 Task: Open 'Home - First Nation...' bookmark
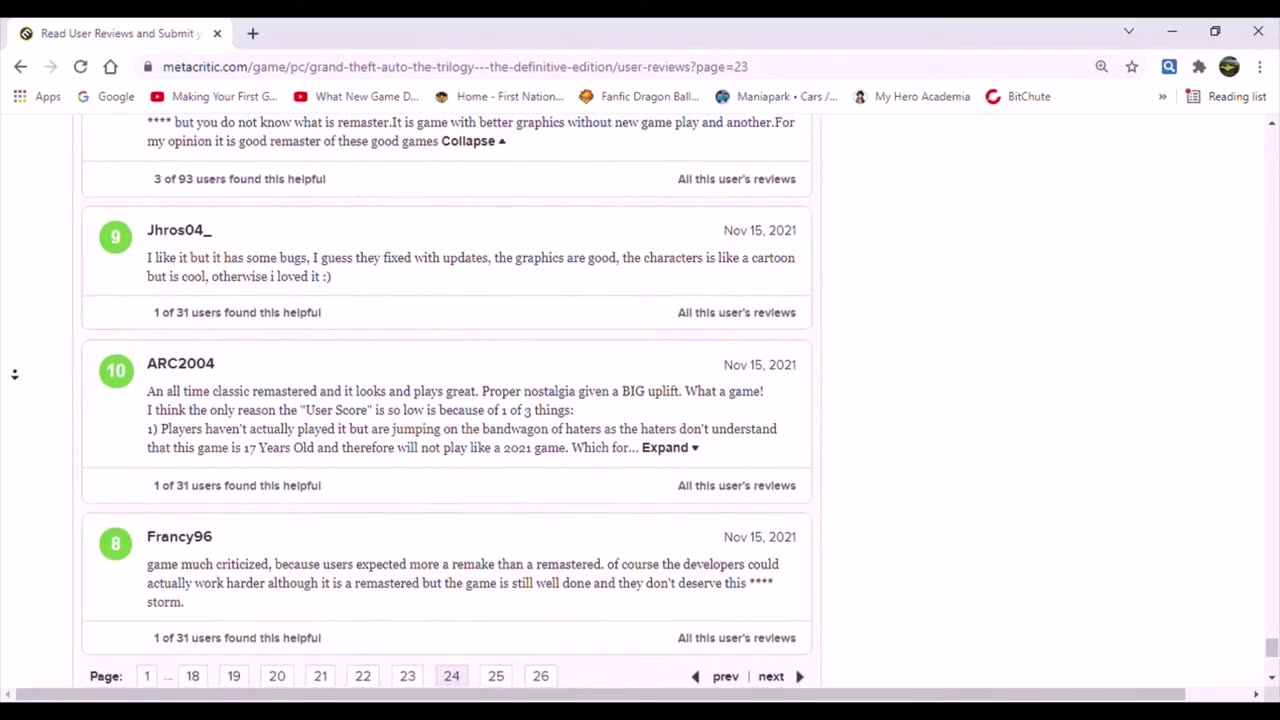pos(499,97)
